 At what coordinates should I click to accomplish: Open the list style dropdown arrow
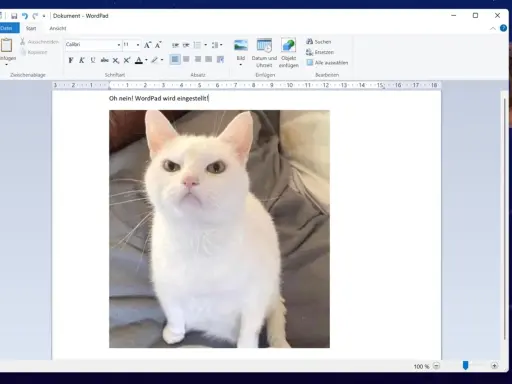[205, 45]
